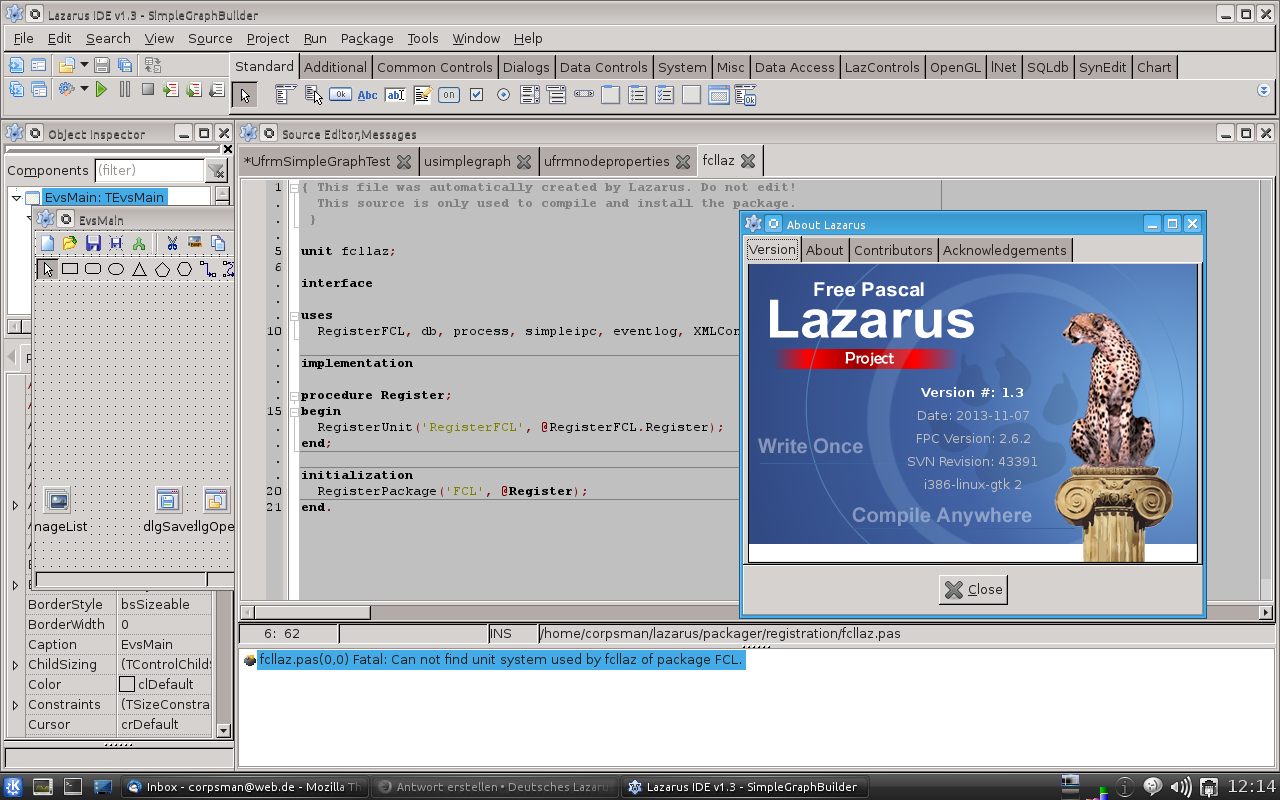Screen dimensions: 1280x800
Task: Click the Mozilla Thunderbird Inbox taskbar button
Action: [x=245, y=787]
